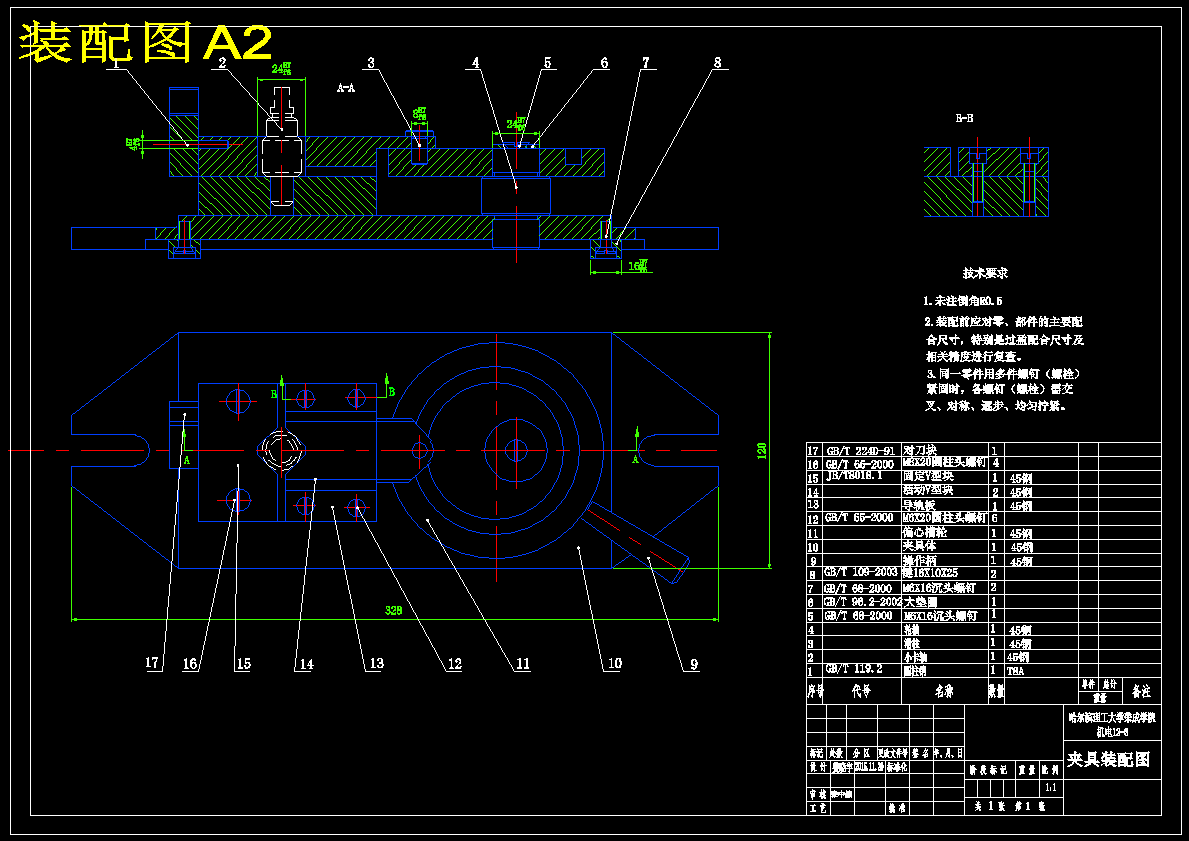Click balloon number '13' under the plan view
1189x841 pixels.
(376, 664)
